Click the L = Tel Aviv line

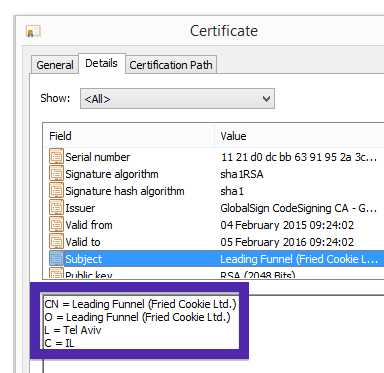73,330
